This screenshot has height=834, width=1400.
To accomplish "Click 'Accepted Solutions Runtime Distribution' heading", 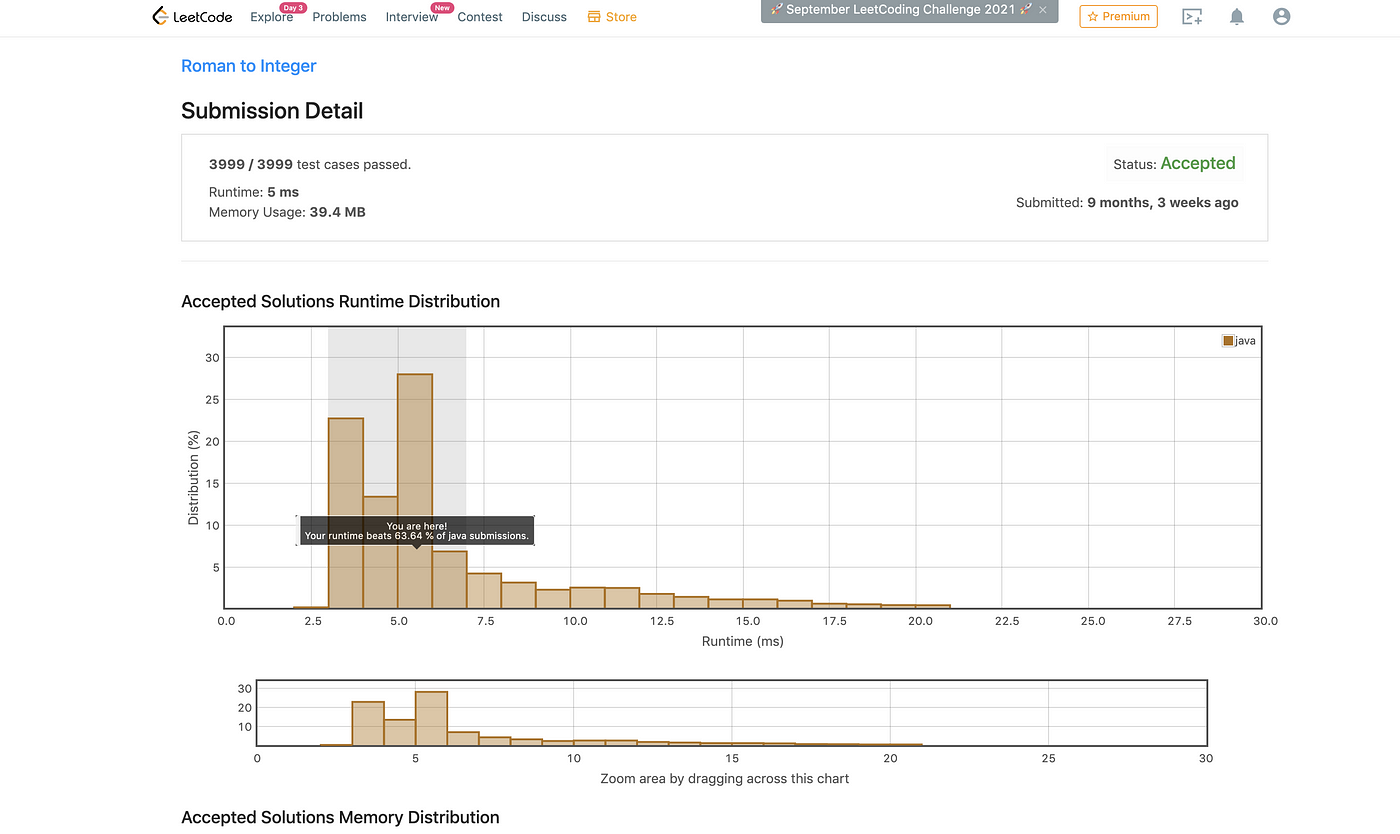I will (x=340, y=301).
